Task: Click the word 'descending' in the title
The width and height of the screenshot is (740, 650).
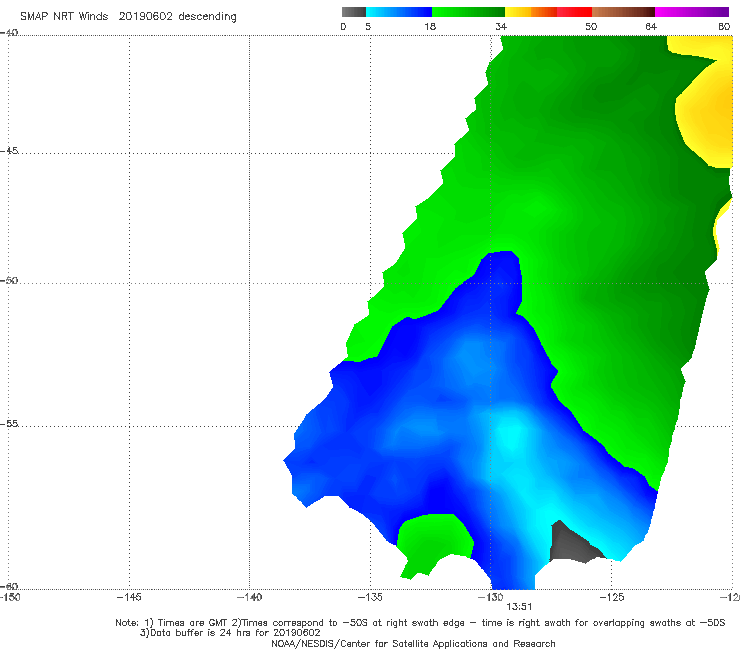Action: 207,17
